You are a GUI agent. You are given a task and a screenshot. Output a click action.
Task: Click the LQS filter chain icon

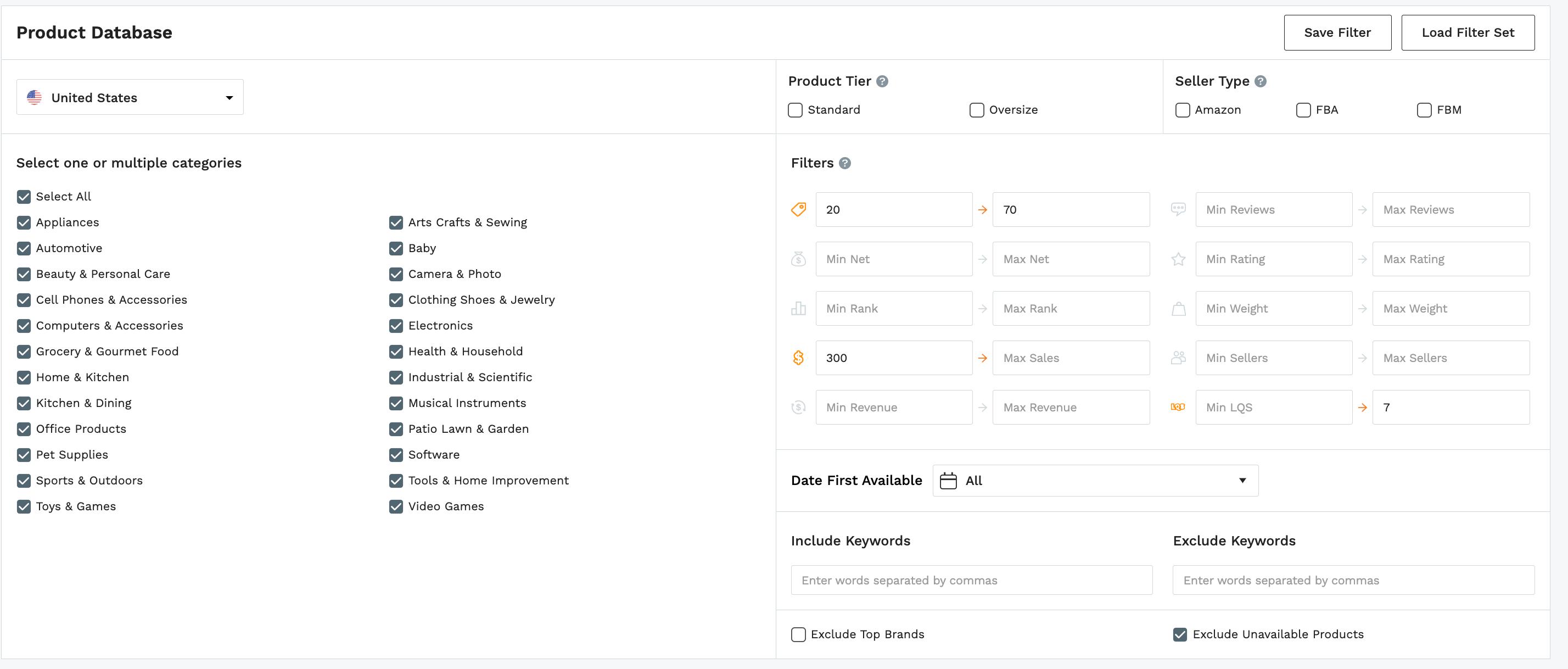tap(1181, 407)
